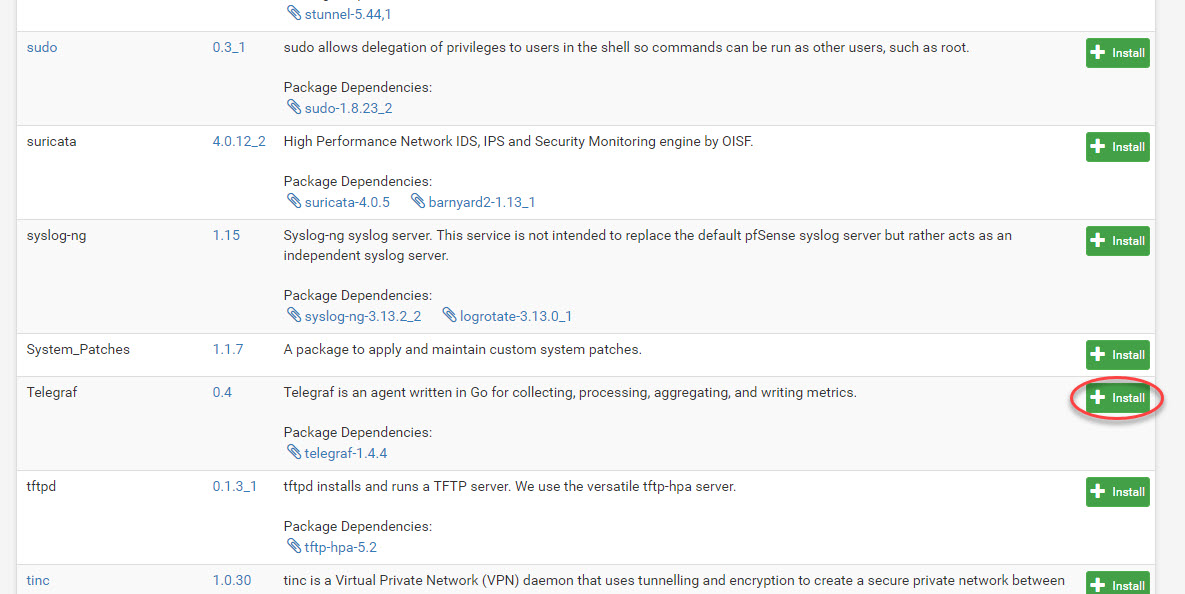The height and width of the screenshot is (594, 1185).
Task: Click Package Dependencies label under suricata
Action: (x=357, y=181)
